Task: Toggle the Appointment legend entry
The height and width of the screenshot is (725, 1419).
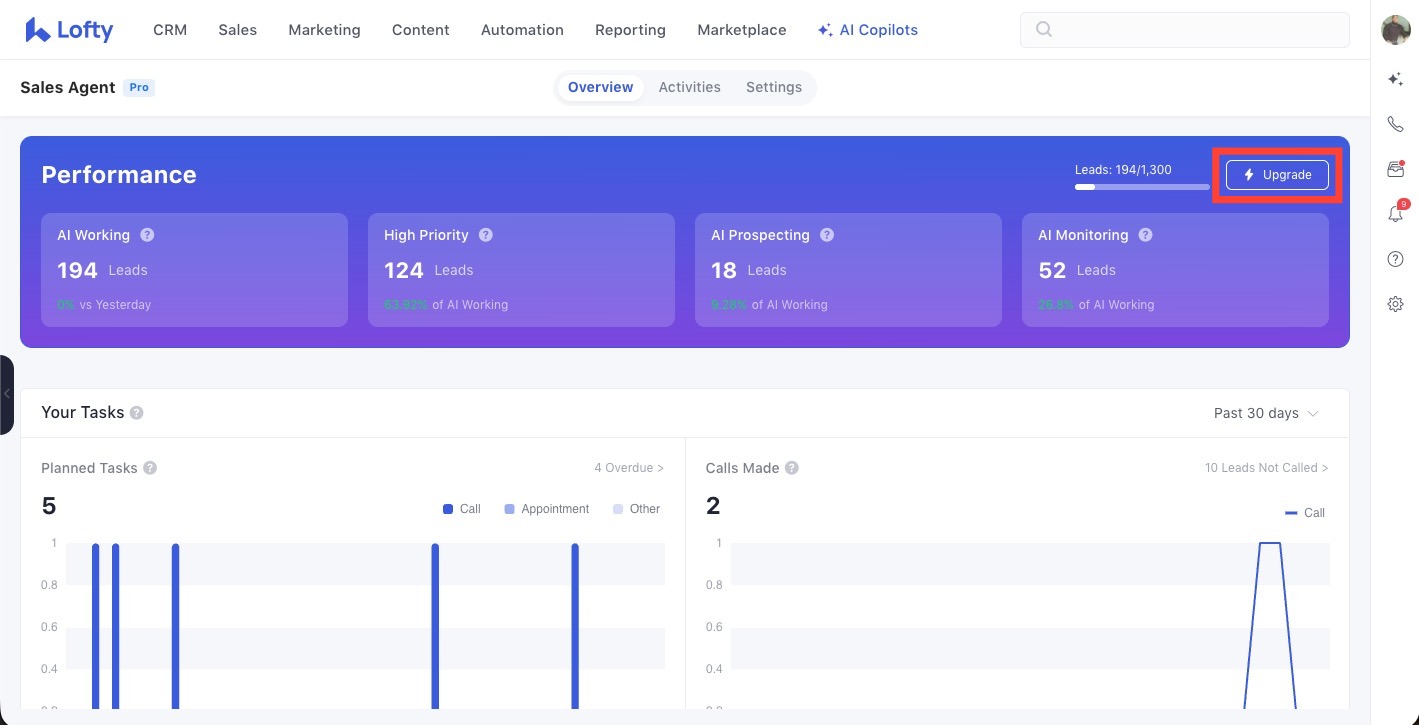Action: tap(546, 509)
